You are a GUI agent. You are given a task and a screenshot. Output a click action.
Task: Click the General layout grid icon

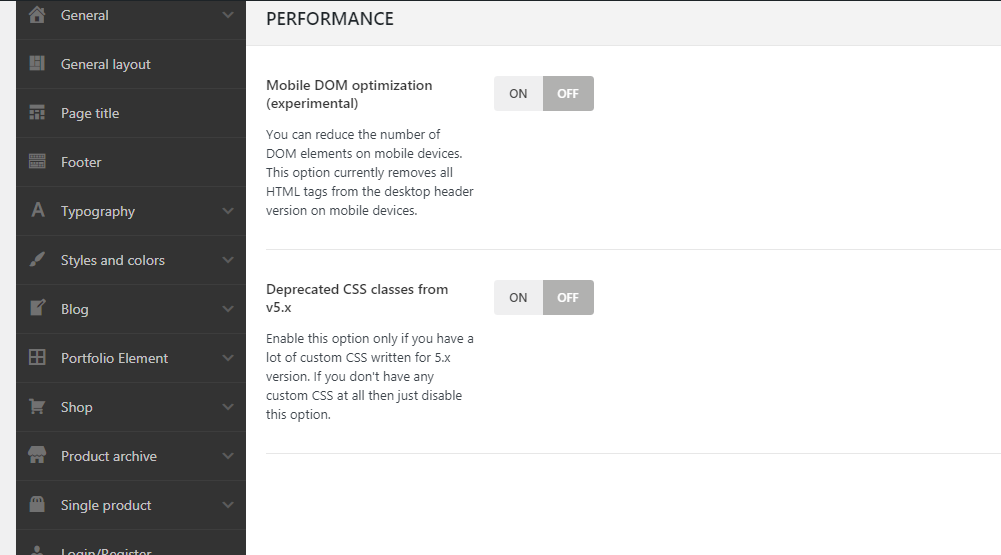coord(37,64)
